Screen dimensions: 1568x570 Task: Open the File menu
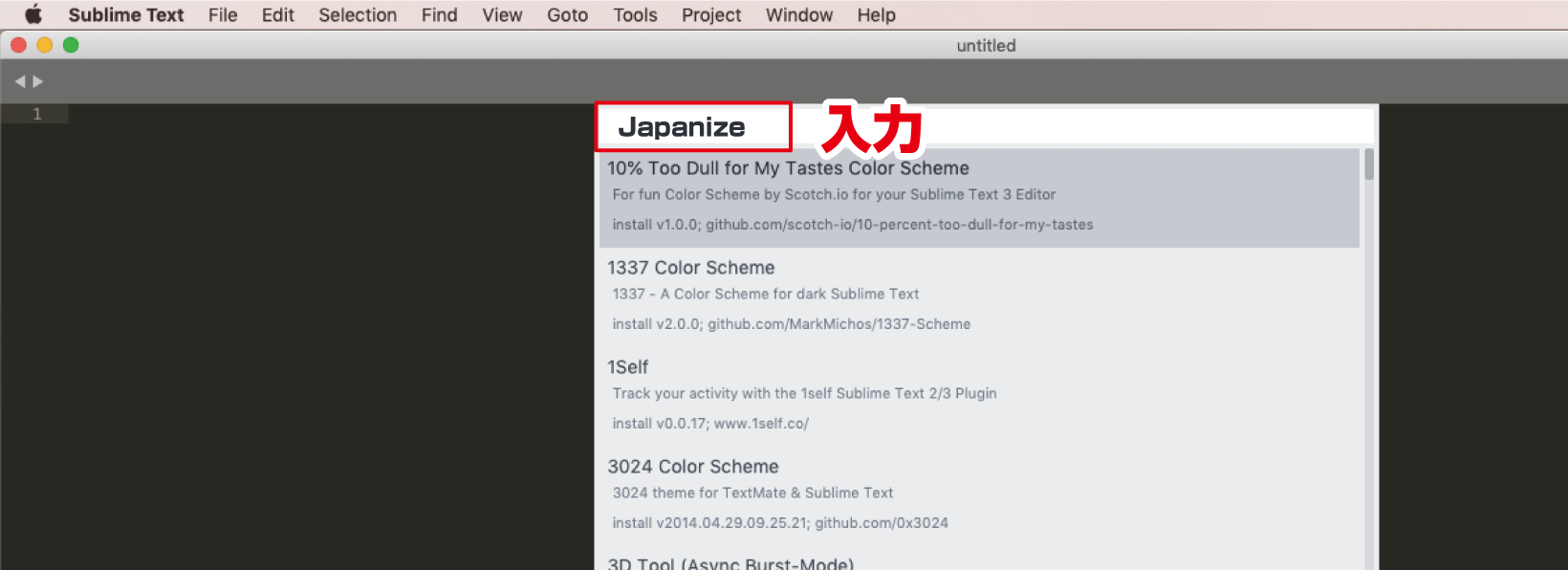pyautogui.click(x=223, y=15)
